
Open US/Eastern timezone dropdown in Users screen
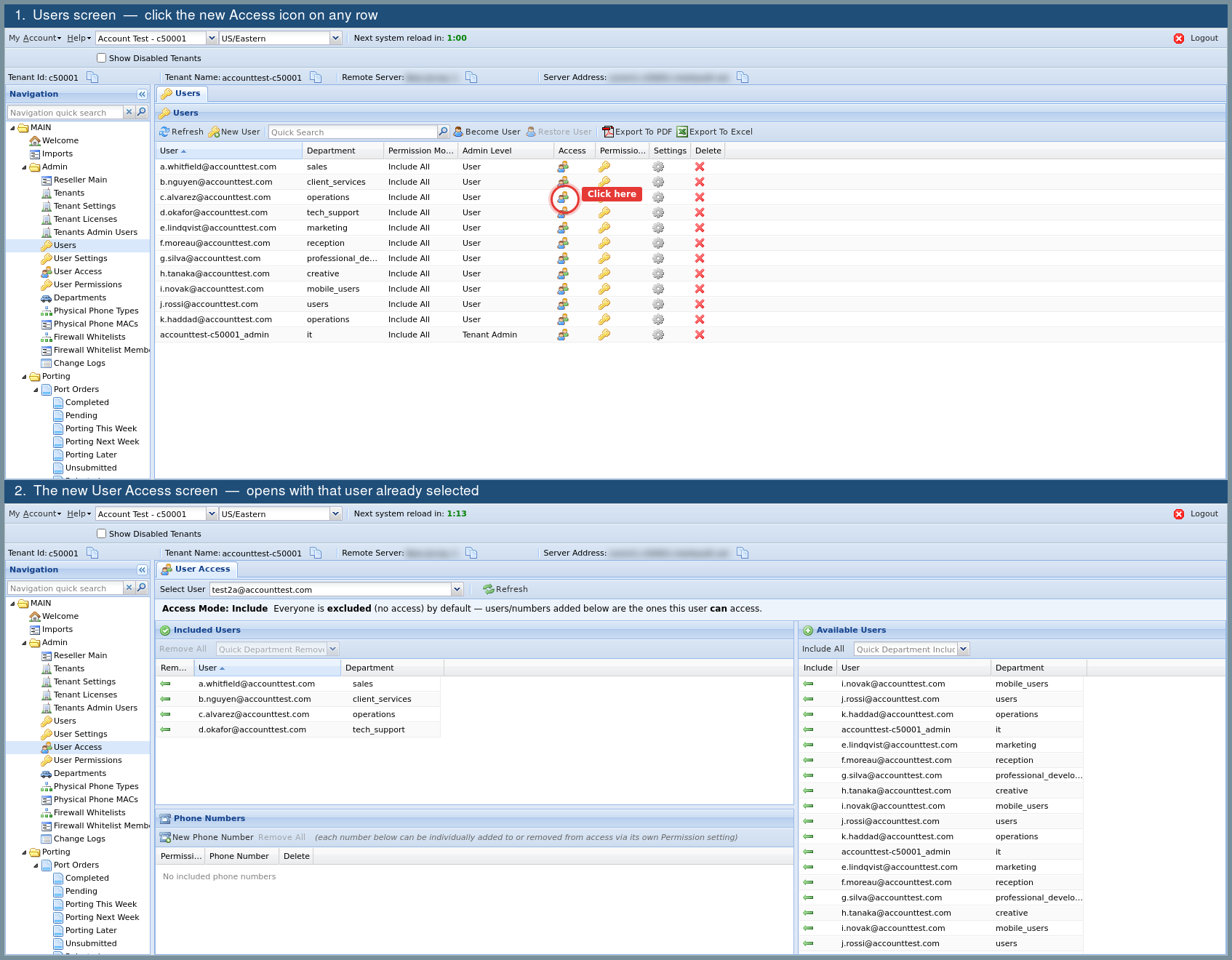(335, 38)
